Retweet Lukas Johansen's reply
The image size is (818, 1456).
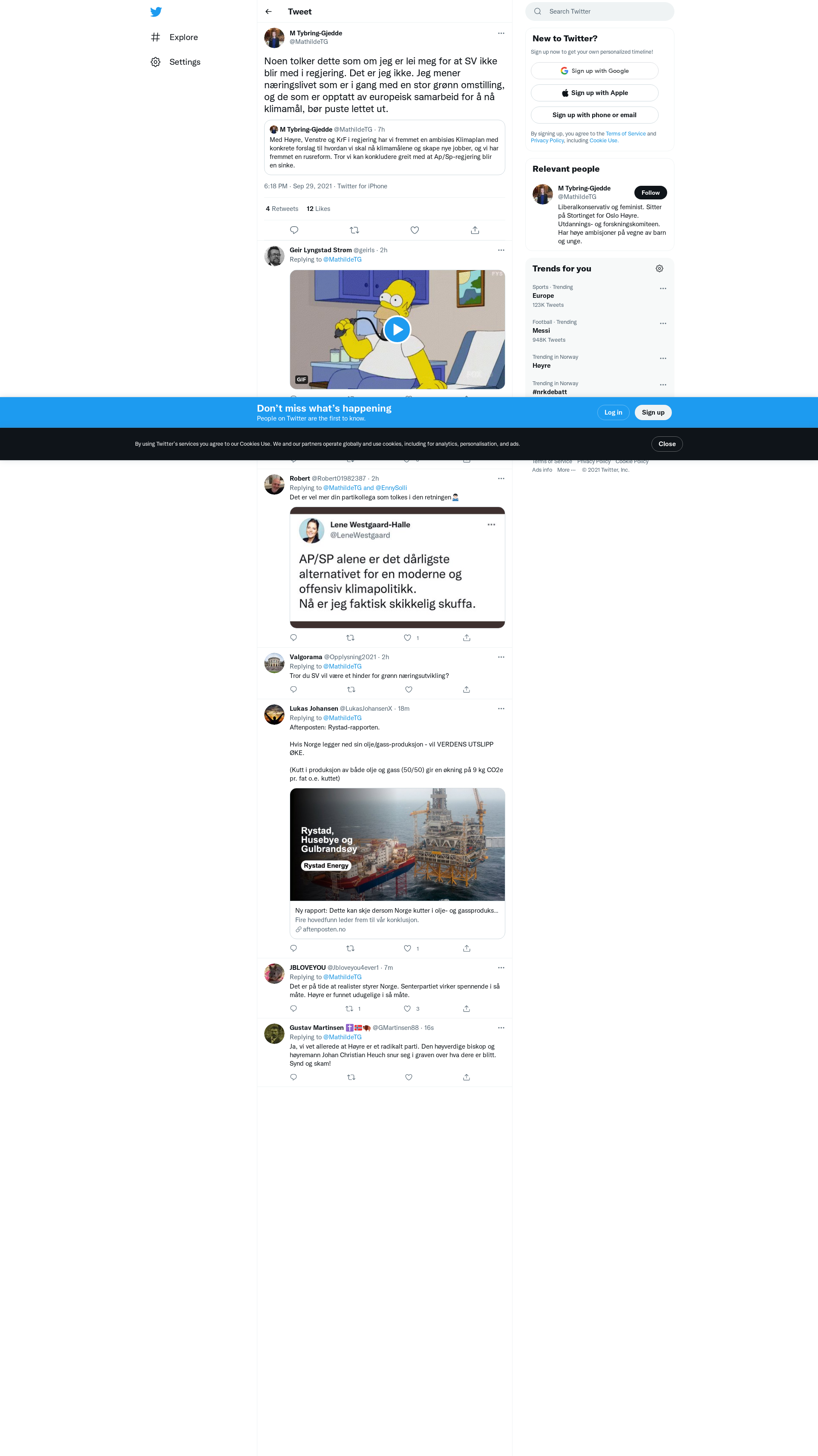tap(351, 949)
